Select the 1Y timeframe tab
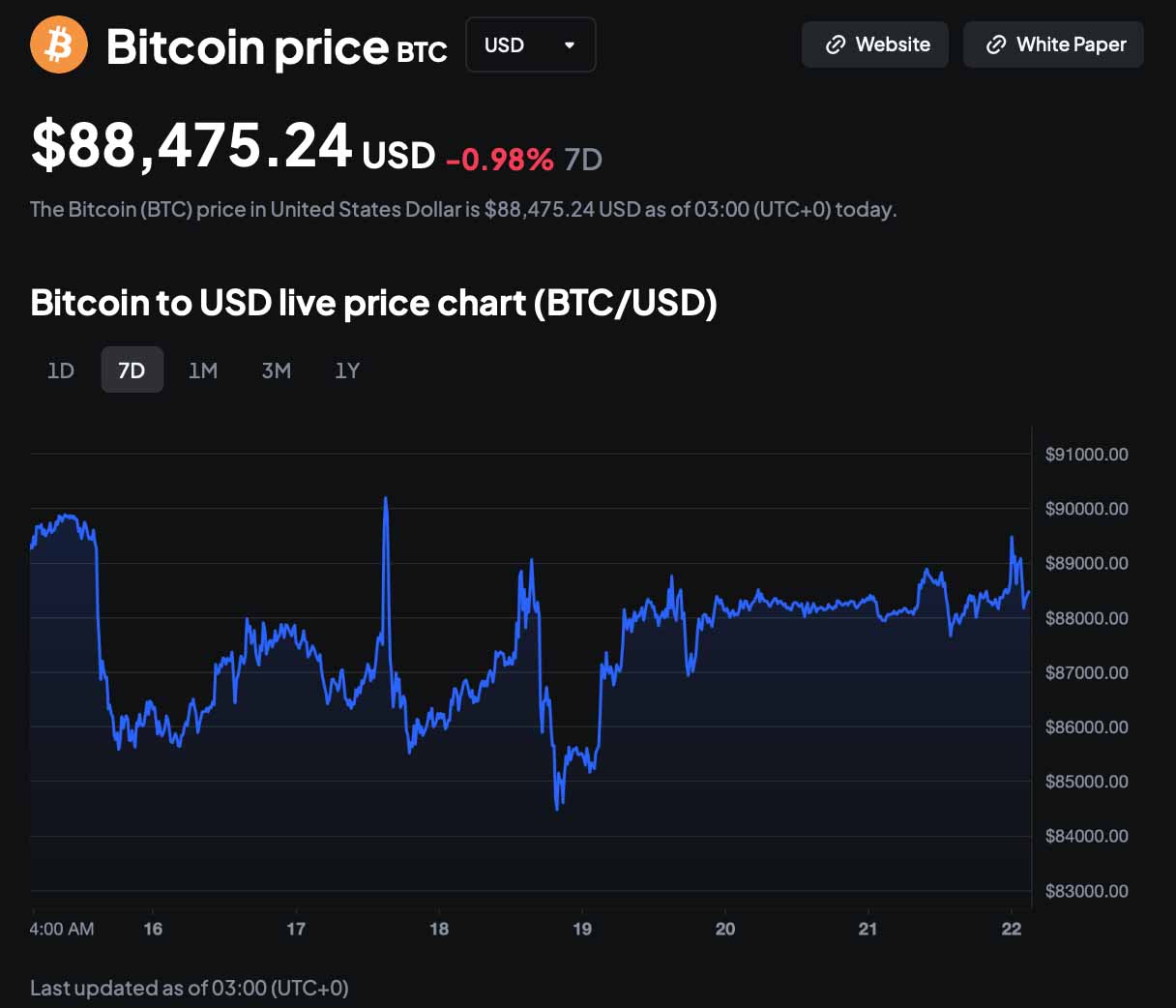 [347, 371]
